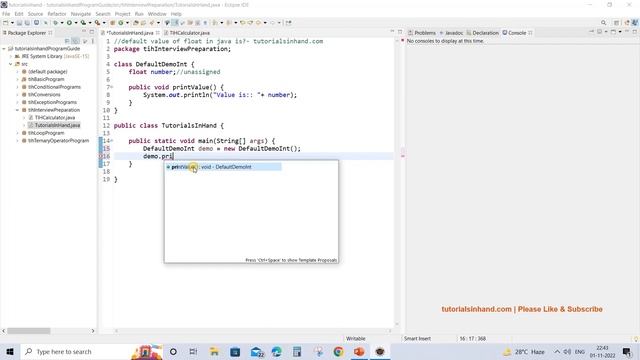Select tihExceptionPrograms package
Screen dimensions: 640x360
pos(52,102)
